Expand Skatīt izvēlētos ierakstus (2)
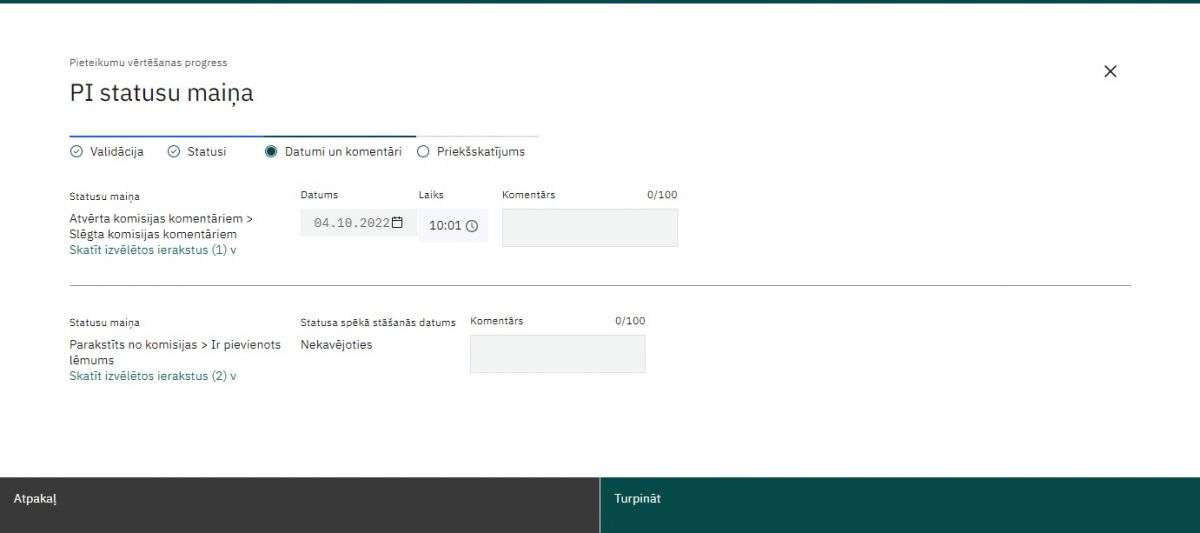The image size is (1200, 533). (x=152, y=376)
